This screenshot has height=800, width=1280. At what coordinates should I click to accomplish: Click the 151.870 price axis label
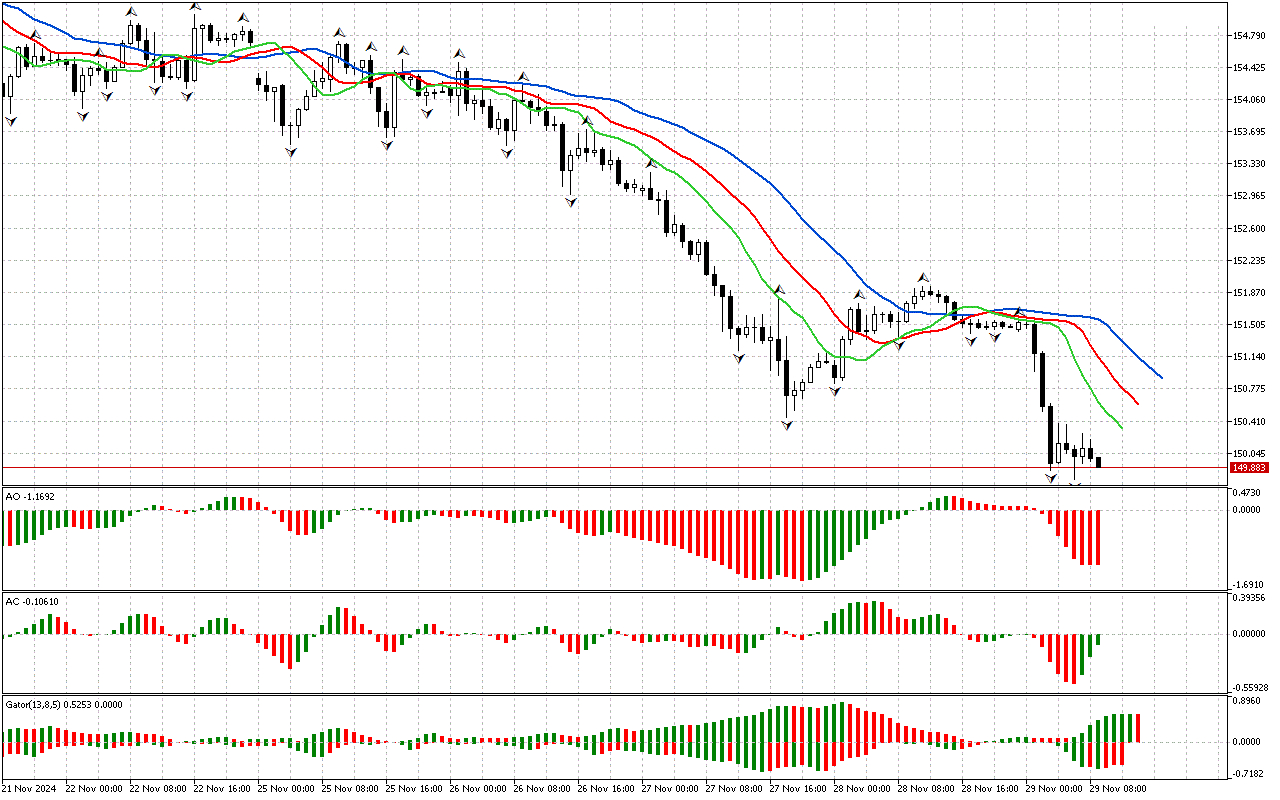tap(1251, 292)
